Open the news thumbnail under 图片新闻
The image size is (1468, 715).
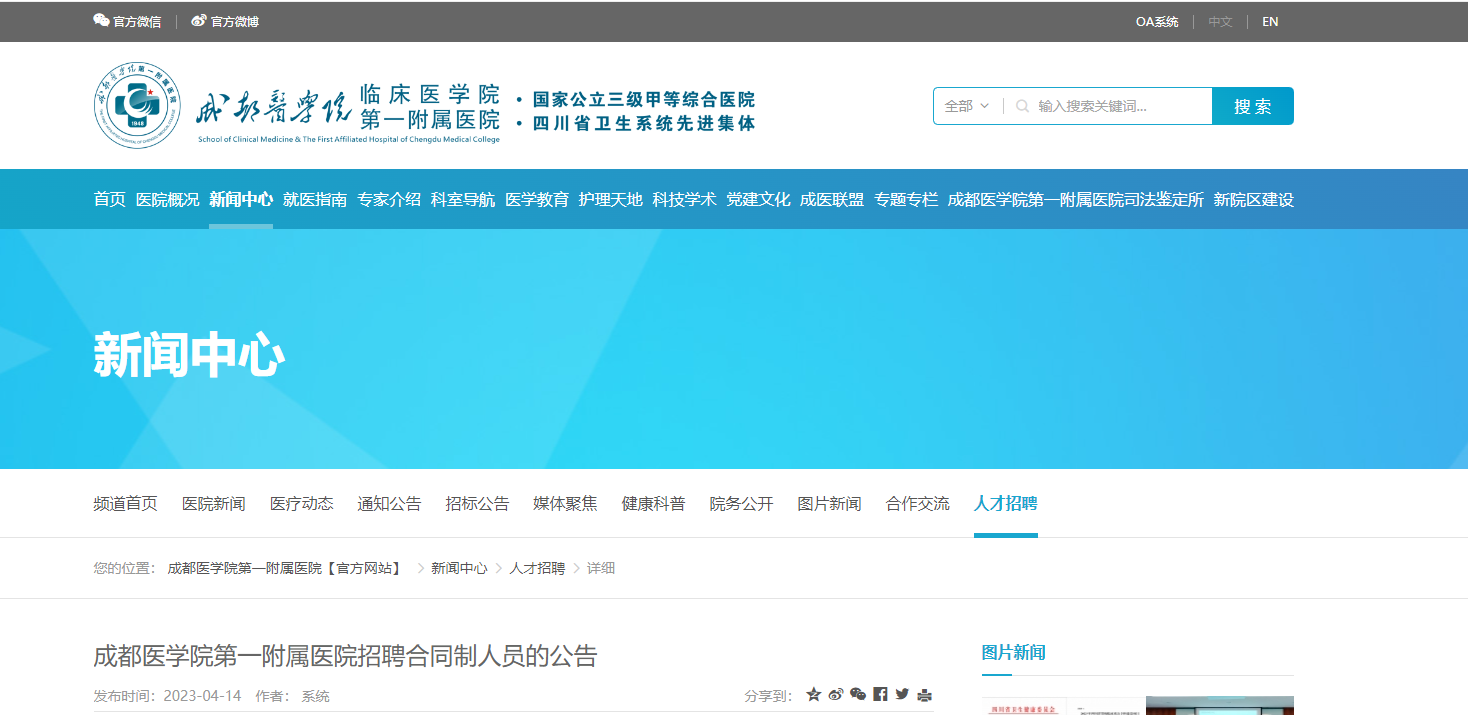(1137, 706)
